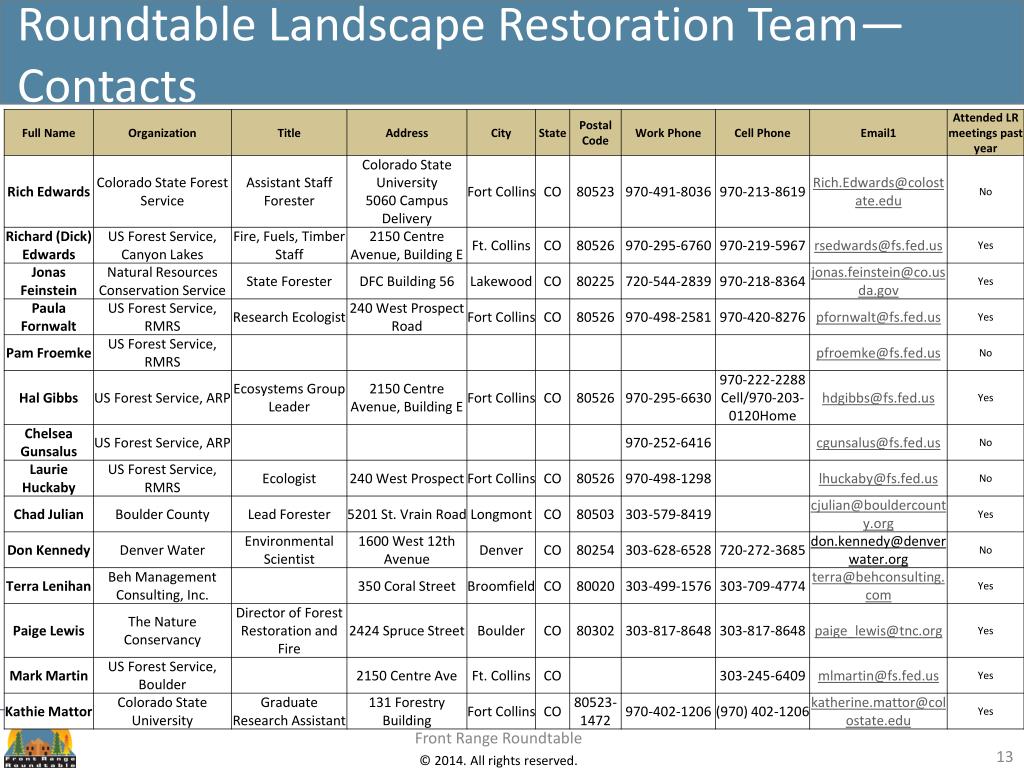Select the Organization column header
Image resolution: width=1024 pixels, height=768 pixels.
coord(162,133)
